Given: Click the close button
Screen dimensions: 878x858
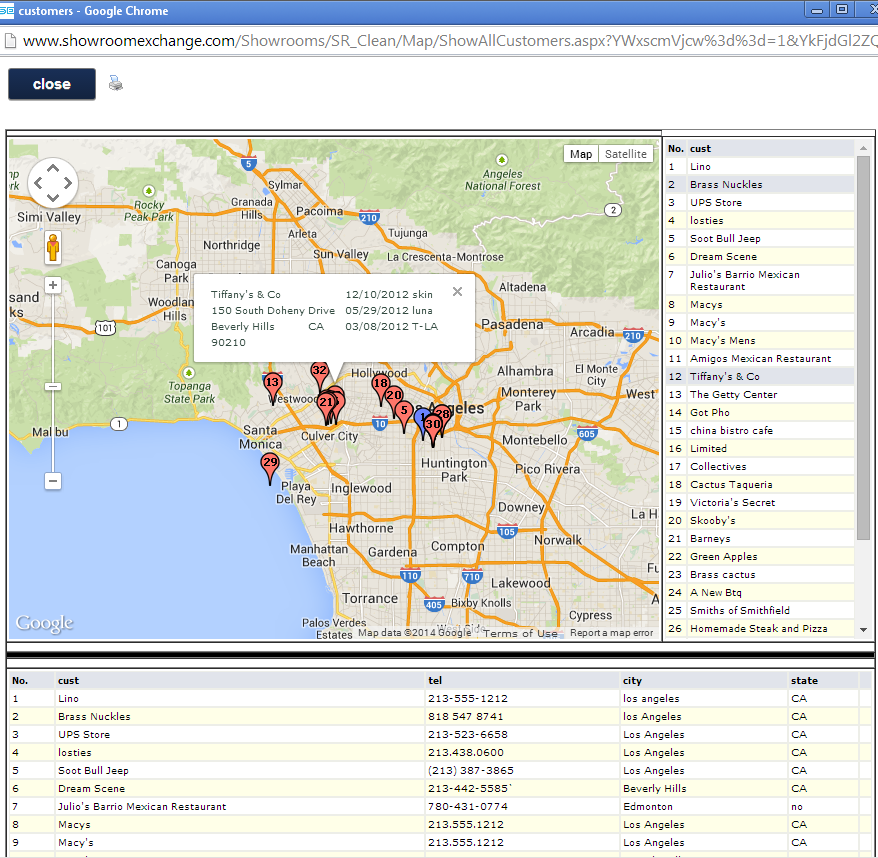Looking at the screenshot, I should (x=52, y=84).
